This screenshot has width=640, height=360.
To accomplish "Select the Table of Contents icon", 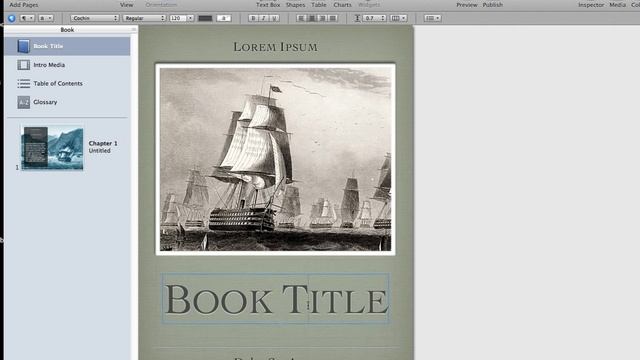I will click(x=23, y=83).
